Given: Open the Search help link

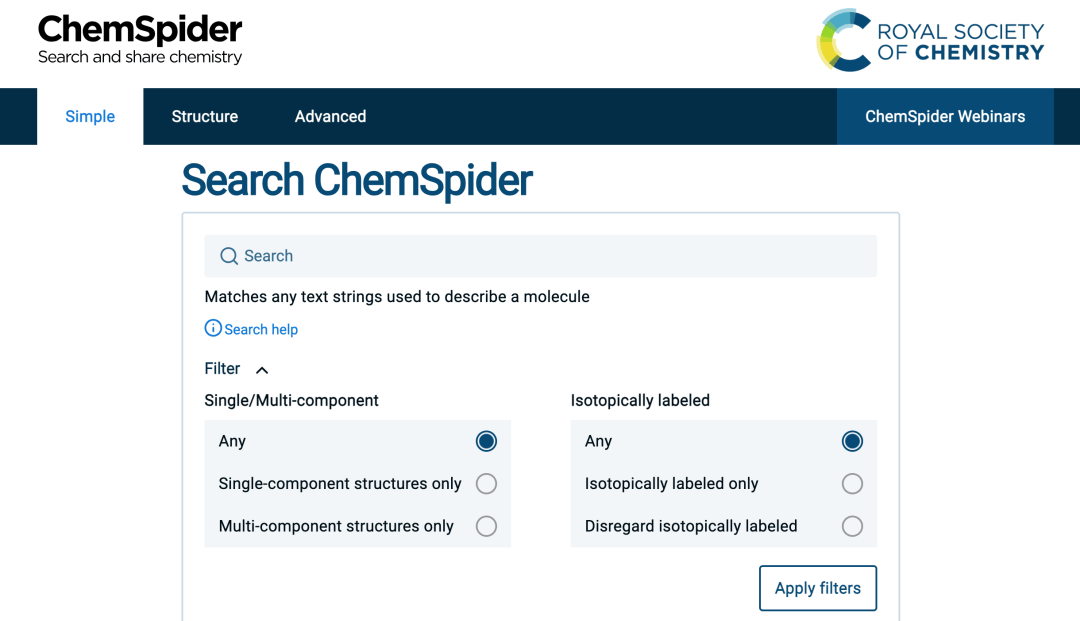Looking at the screenshot, I should [261, 329].
